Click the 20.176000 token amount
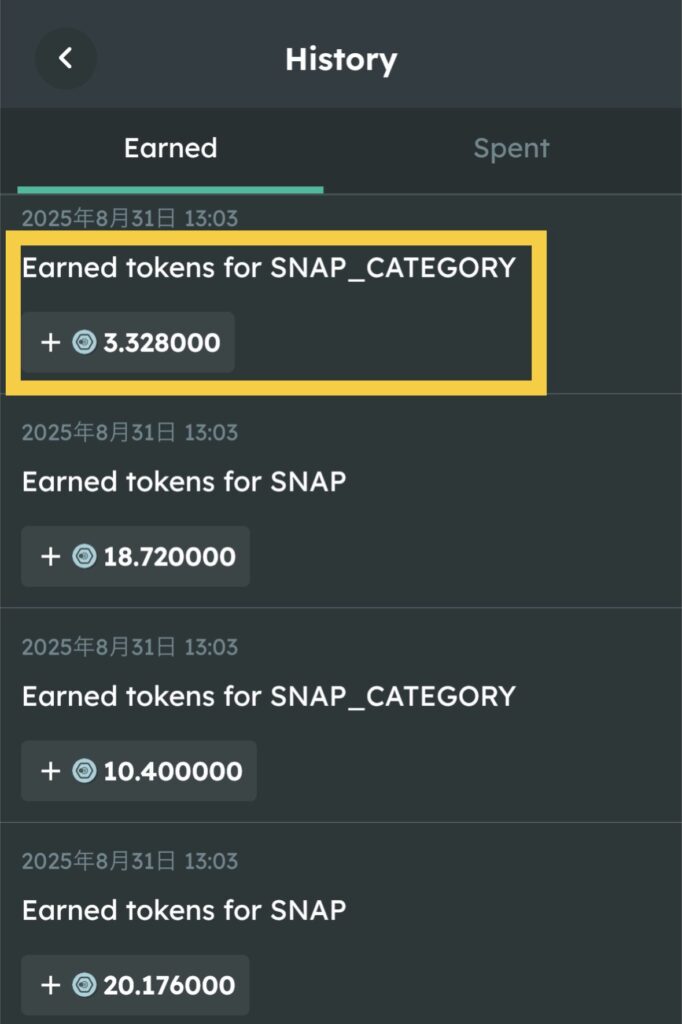 coord(169,985)
